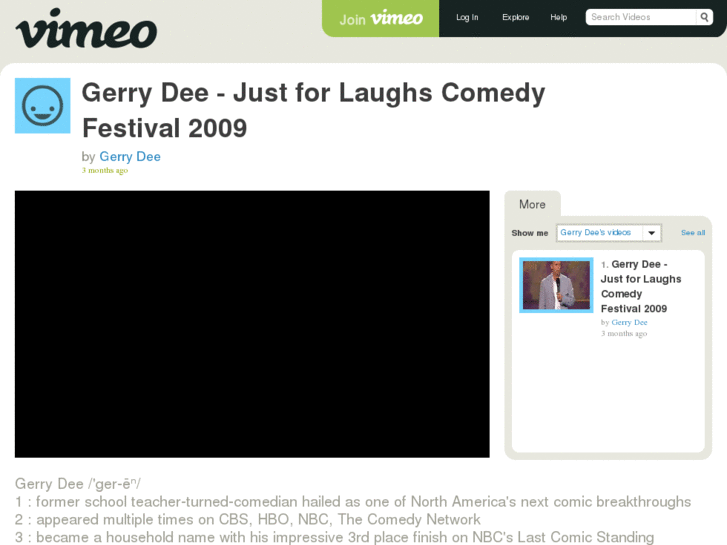The height and width of the screenshot is (545, 727).
Task: Click the search magnifier icon
Action: 704,17
